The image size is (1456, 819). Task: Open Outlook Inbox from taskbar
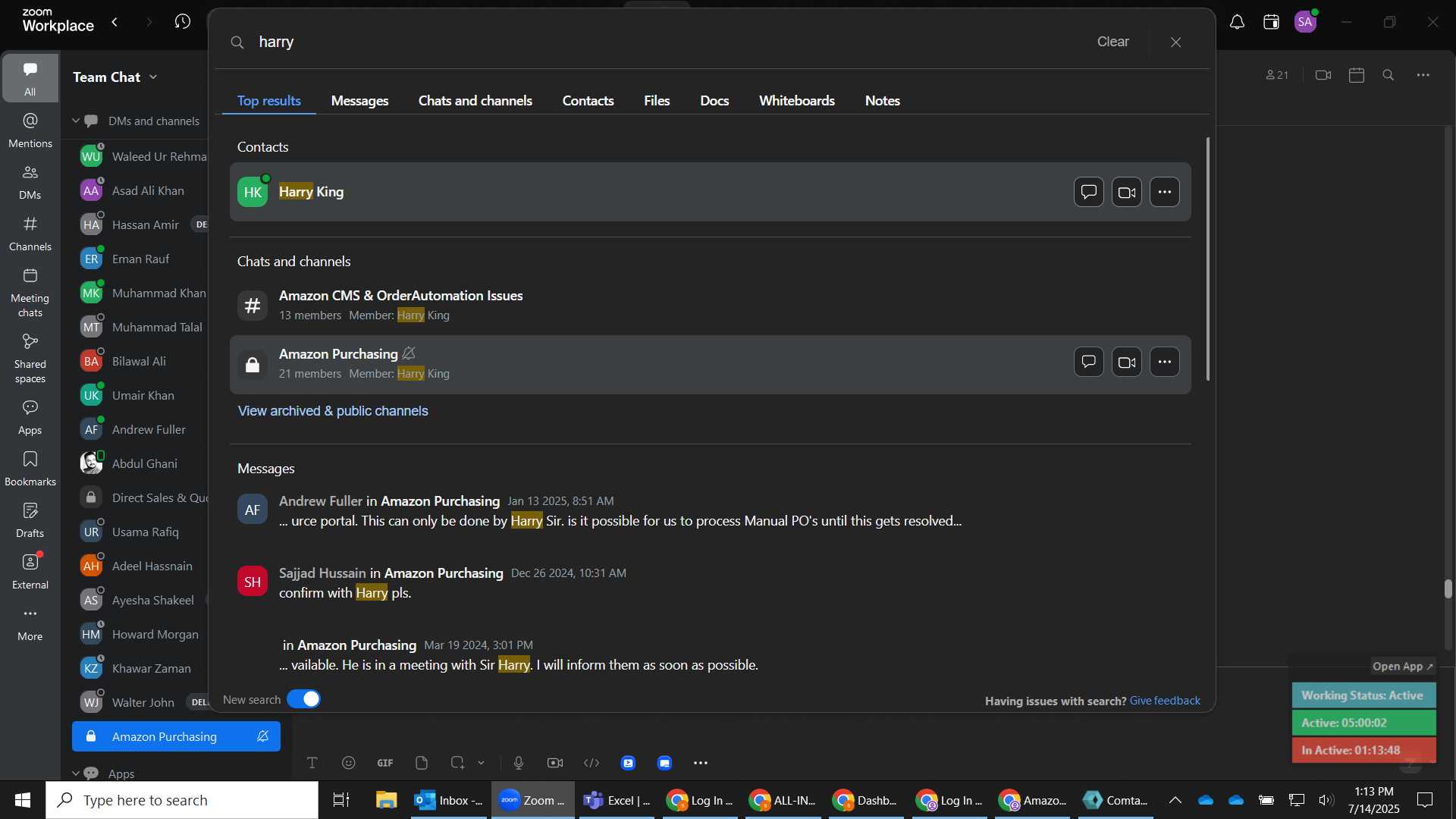(x=449, y=800)
